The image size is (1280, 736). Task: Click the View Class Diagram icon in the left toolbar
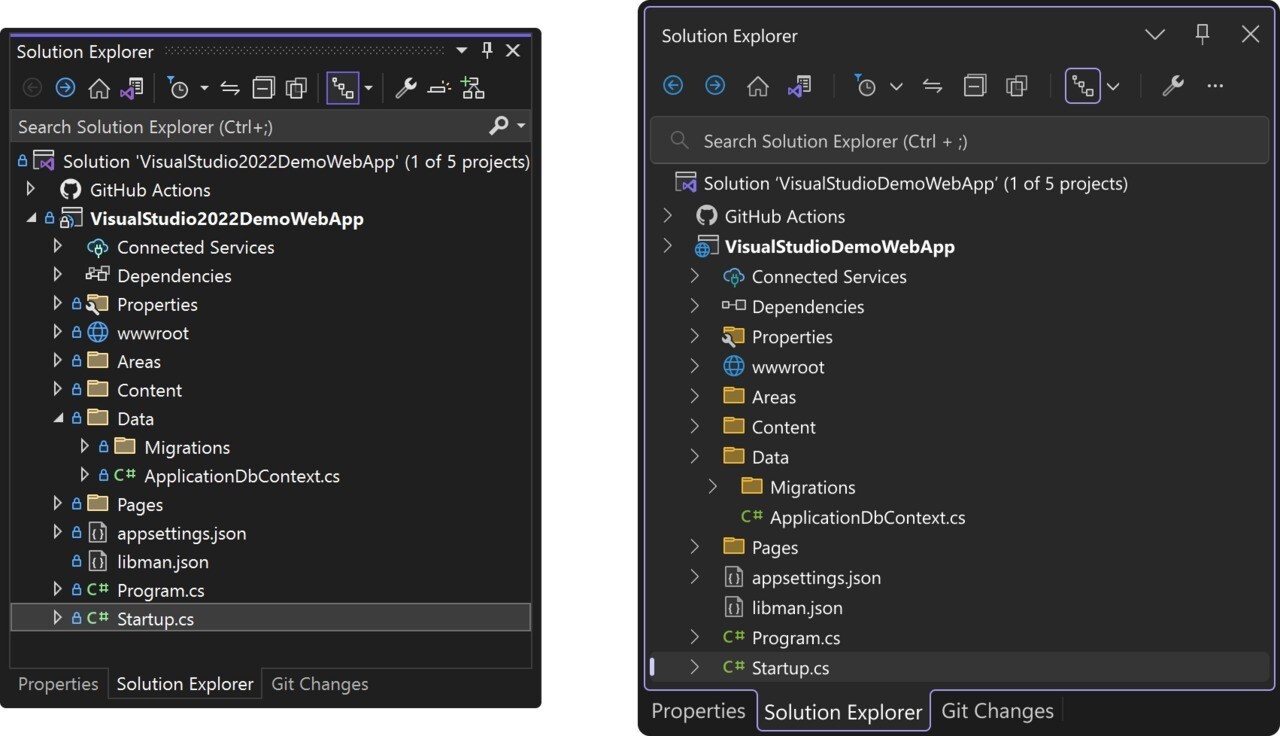473,89
